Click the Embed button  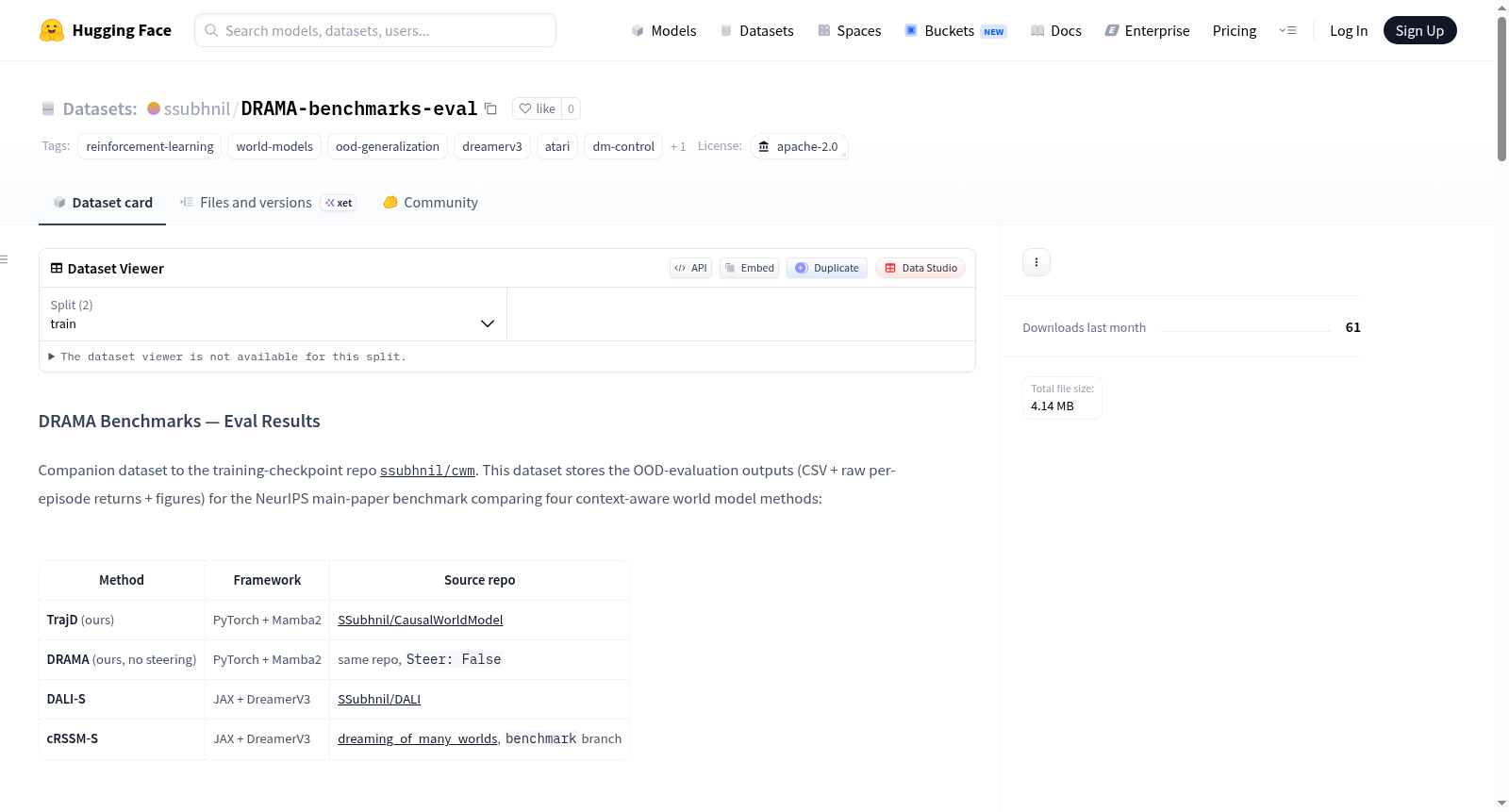pos(749,268)
